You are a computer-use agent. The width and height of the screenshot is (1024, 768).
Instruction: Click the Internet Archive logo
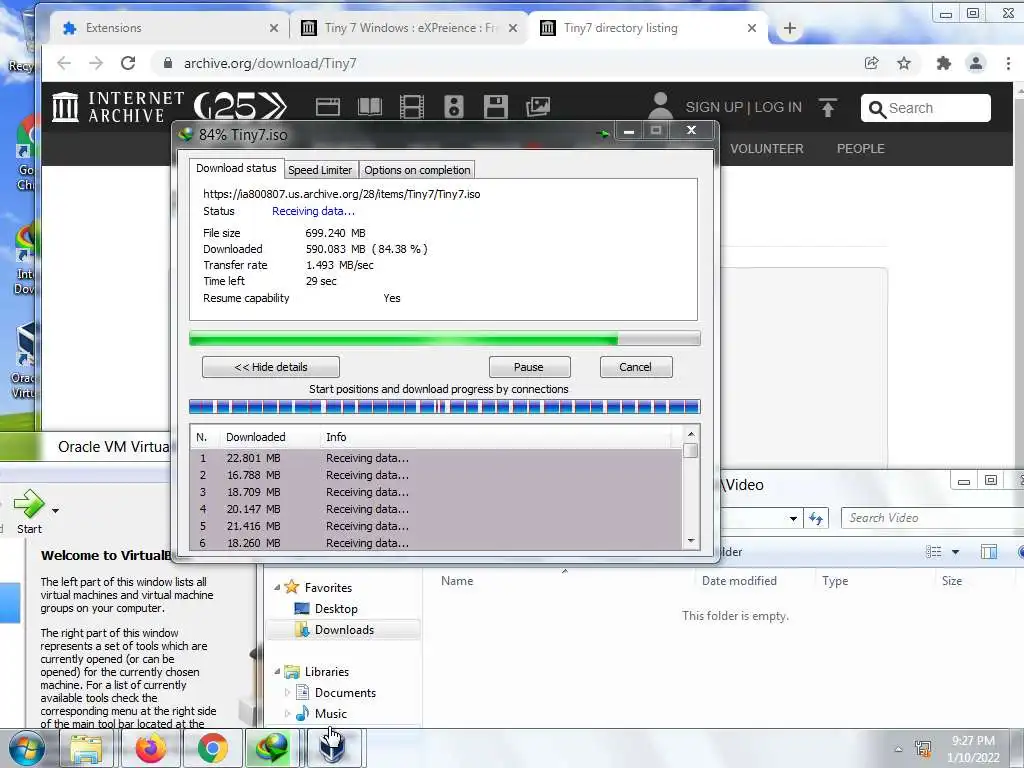click(x=118, y=107)
